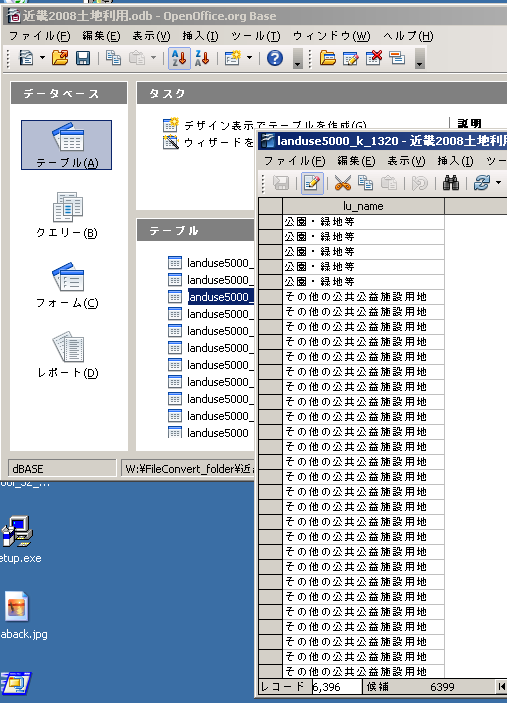Image resolution: width=507 pixels, height=703 pixels.
Task: Click the record number field showing 6,396
Action: coord(337,686)
